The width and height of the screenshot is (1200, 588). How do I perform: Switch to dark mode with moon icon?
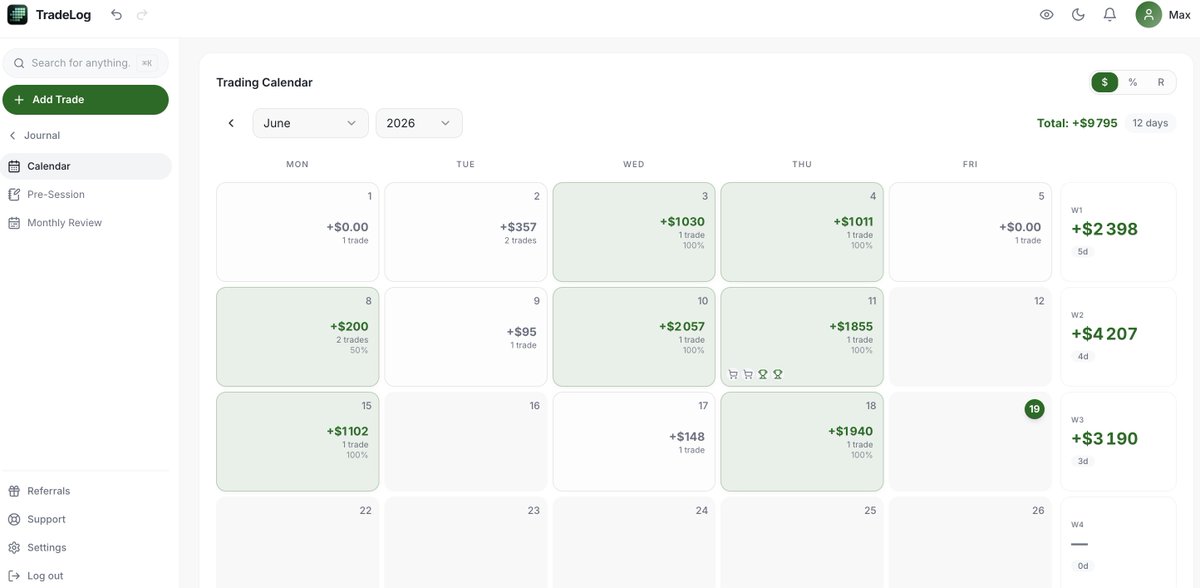pos(1078,15)
